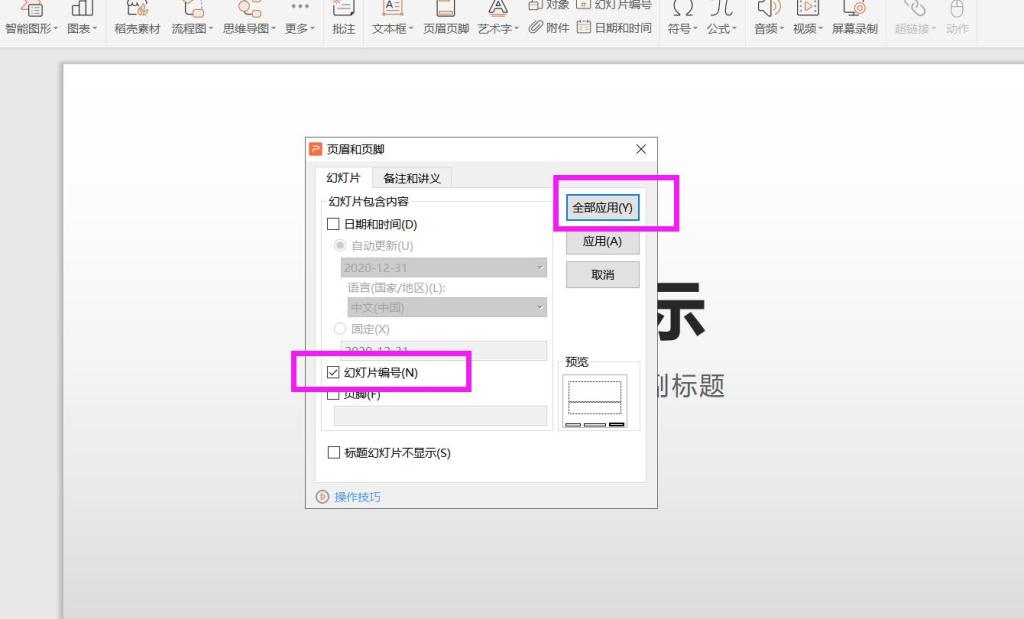The height and width of the screenshot is (619, 1024).
Task: Insert a 文本框 text box
Action: click(392, 18)
